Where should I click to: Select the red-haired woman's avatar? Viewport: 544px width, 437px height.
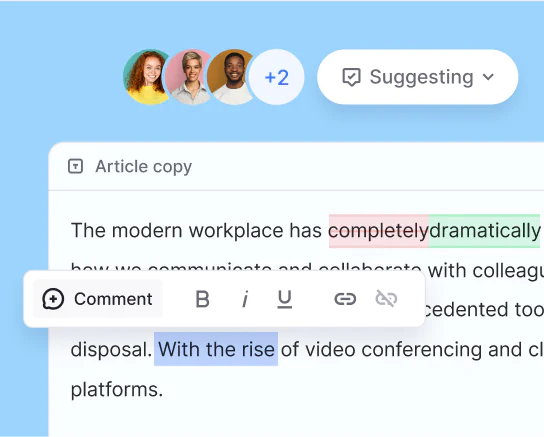146,77
